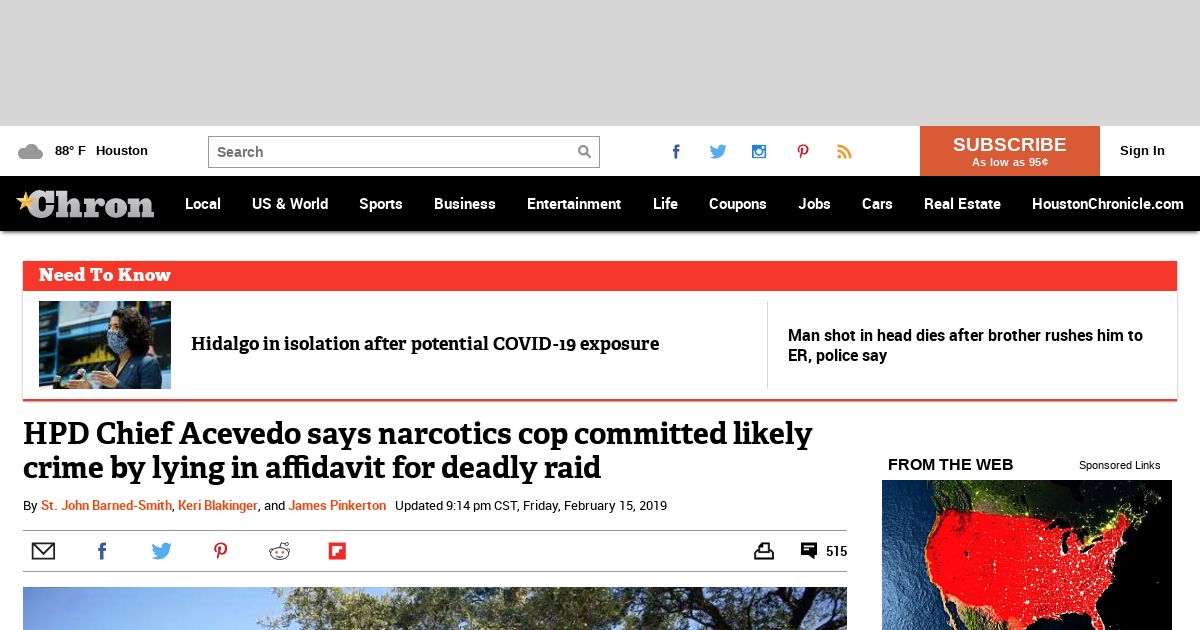Share article on Twitter
Screen dimensions: 1200x630
pyautogui.click(x=161, y=551)
